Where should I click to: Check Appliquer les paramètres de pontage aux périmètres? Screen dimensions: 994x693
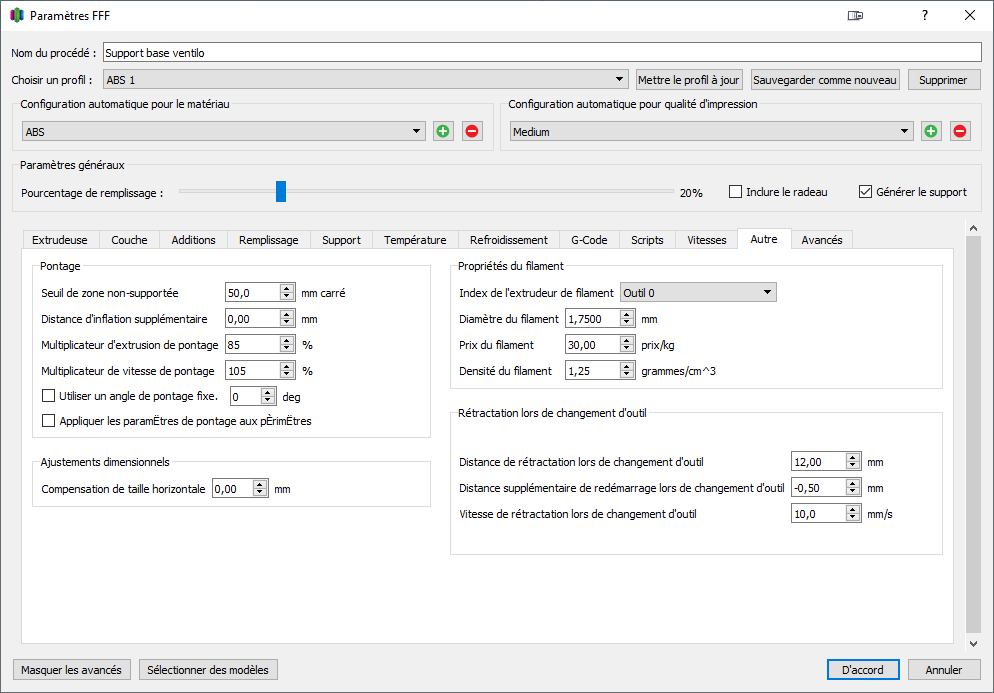[x=48, y=420]
